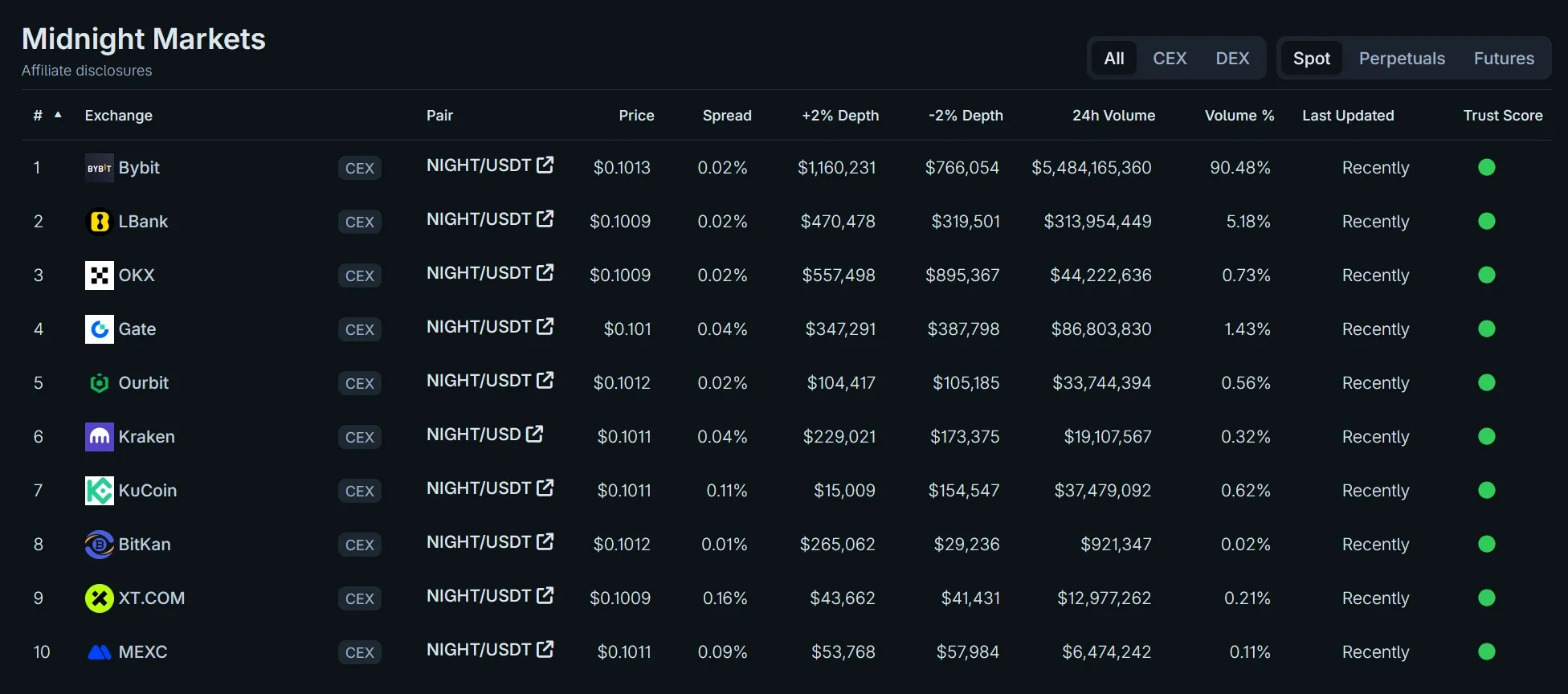Screen dimensions: 1568x694
Task: Click LBank volume percentage 5.18%
Action: [x=1248, y=222]
